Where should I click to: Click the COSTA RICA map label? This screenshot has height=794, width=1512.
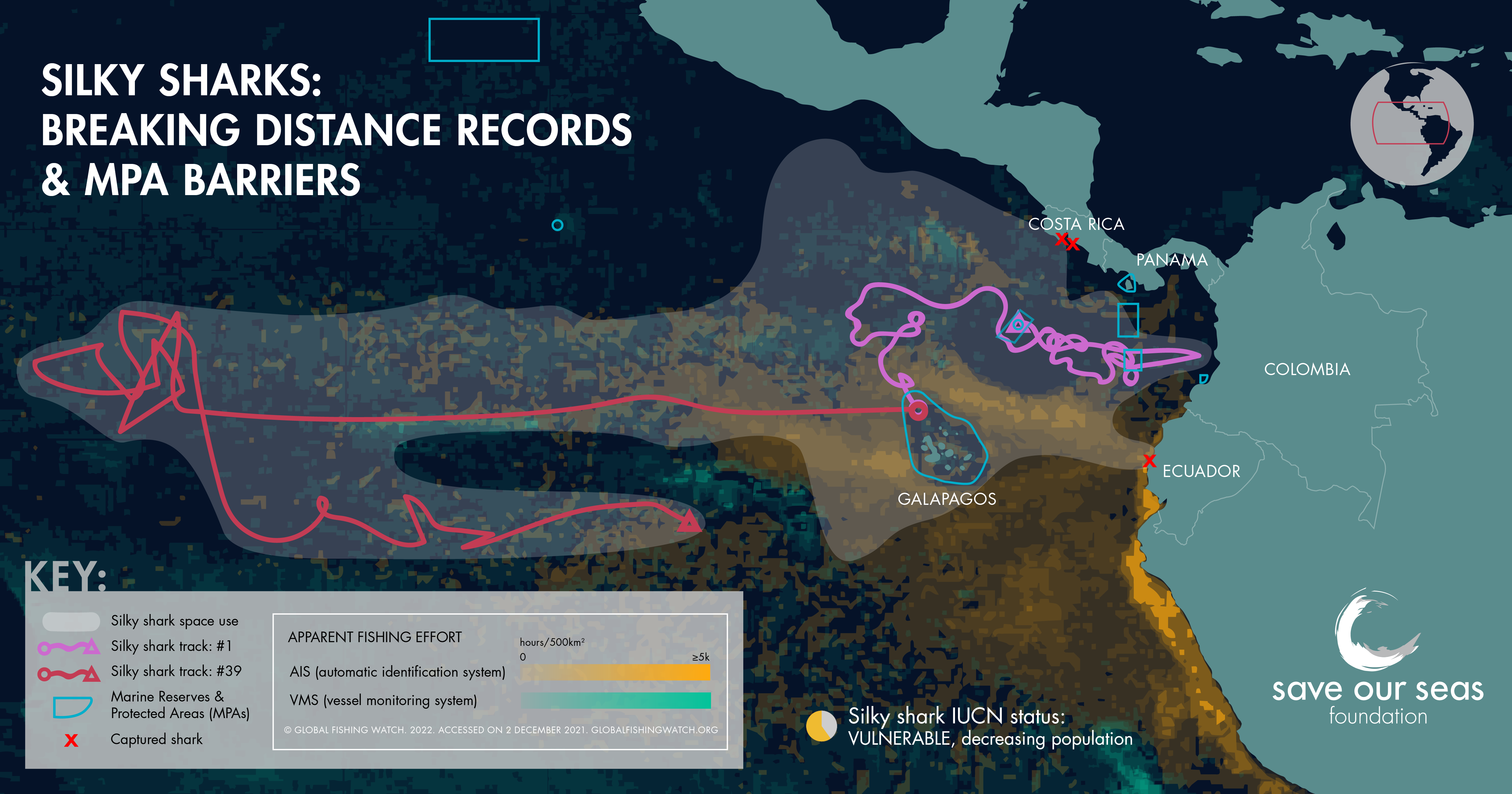tap(1076, 224)
